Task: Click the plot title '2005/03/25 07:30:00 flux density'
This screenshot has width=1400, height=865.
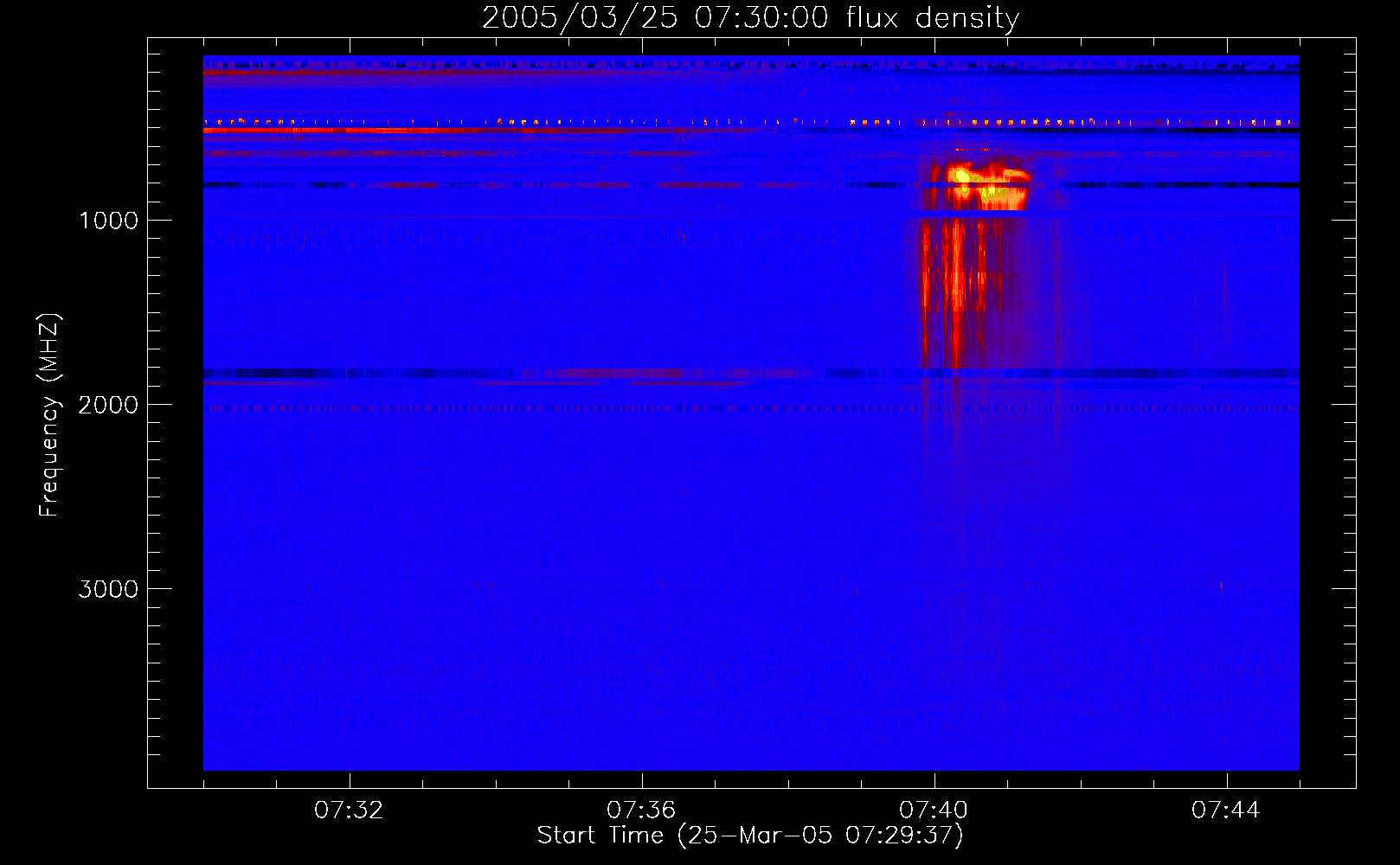Action: point(750,17)
